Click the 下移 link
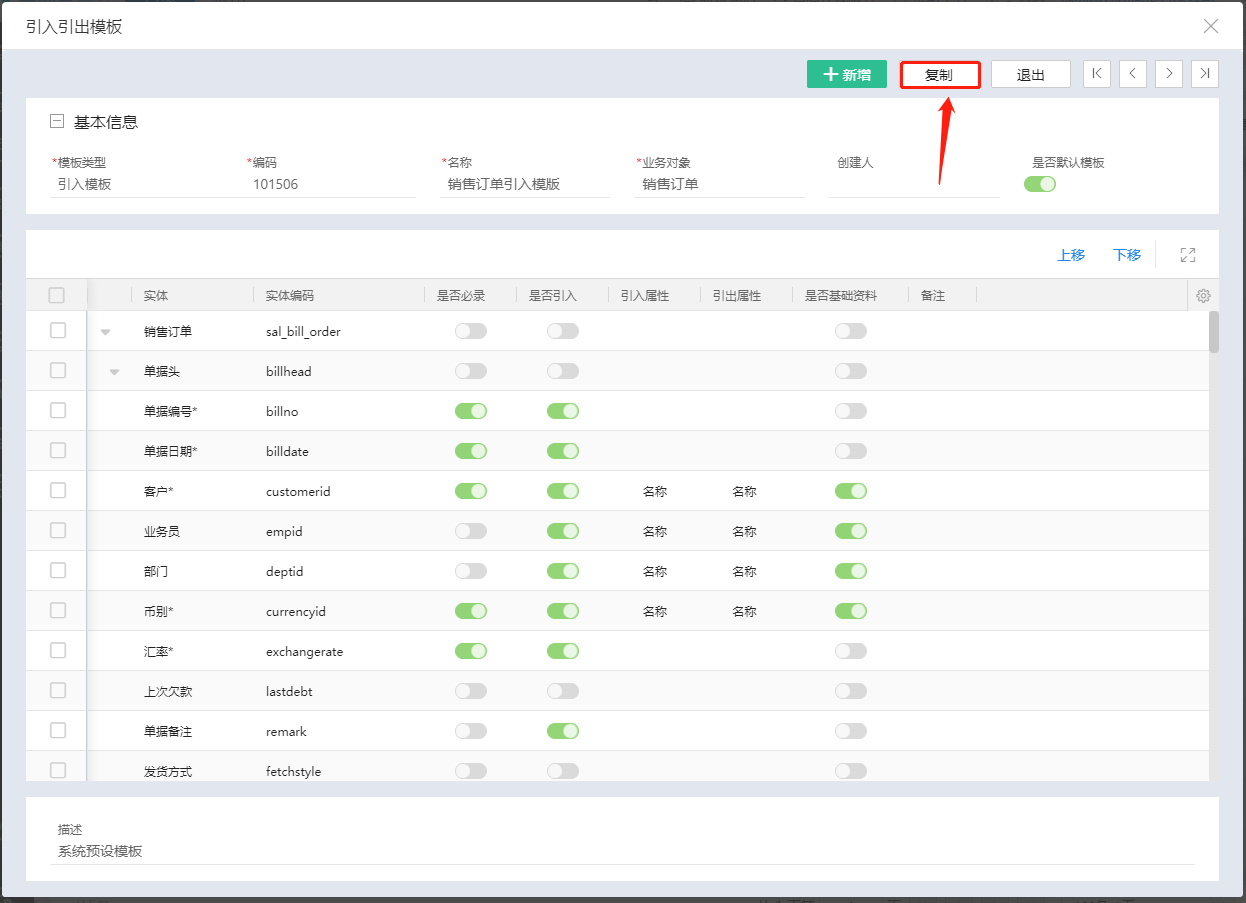Screen dimensions: 1246x903 [x=1127, y=255]
